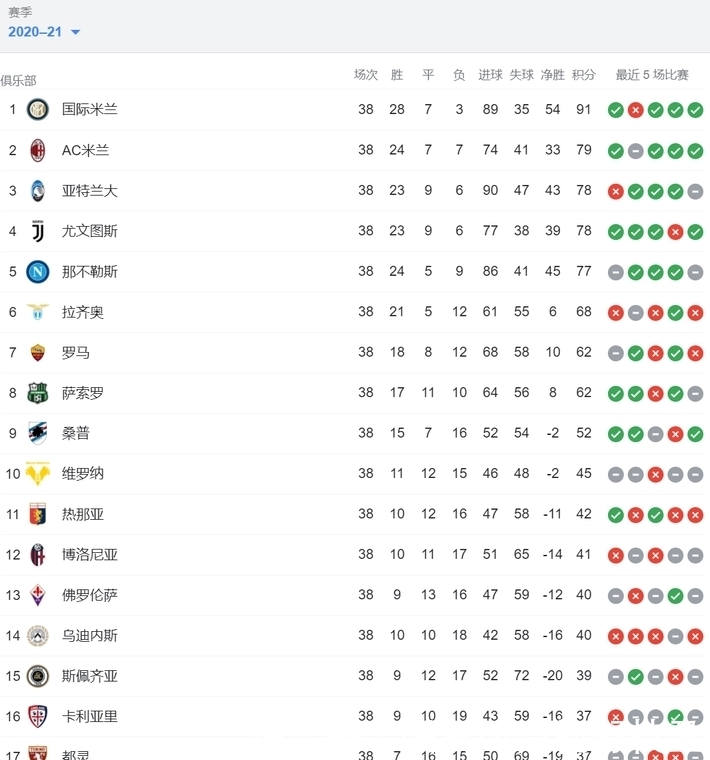Select the 乌迪内斯 team row name
This screenshot has width=710, height=760.
[x=90, y=635]
